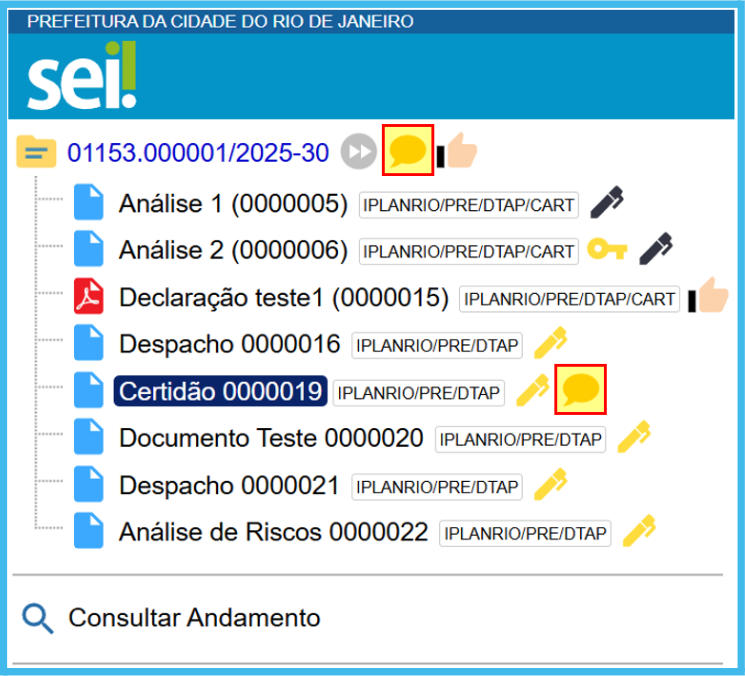745x676 pixels.
Task: Click the pointing hand icon next to process
Action: pyautogui.click(x=459, y=152)
